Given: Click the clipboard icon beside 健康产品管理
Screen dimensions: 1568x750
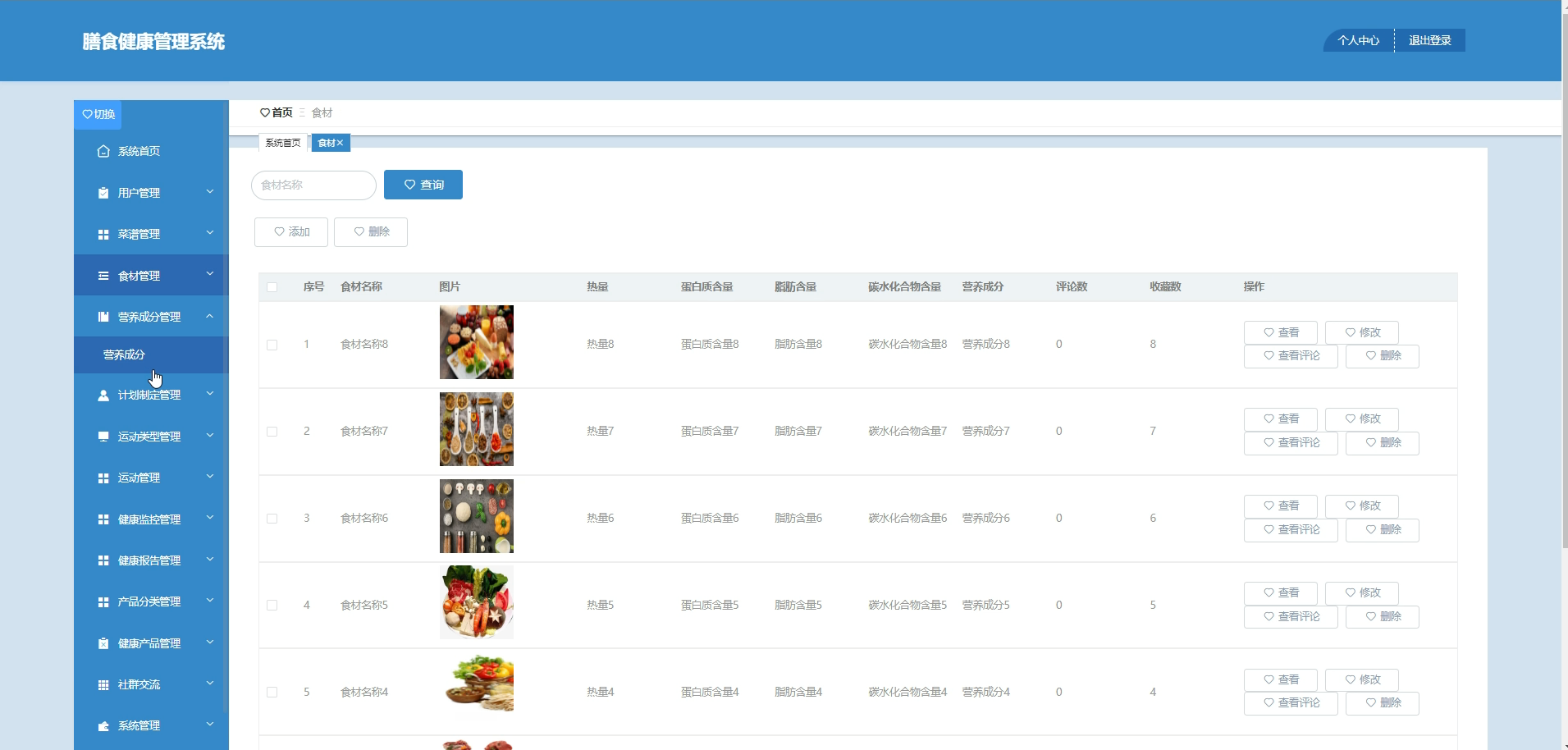Looking at the screenshot, I should coord(103,643).
